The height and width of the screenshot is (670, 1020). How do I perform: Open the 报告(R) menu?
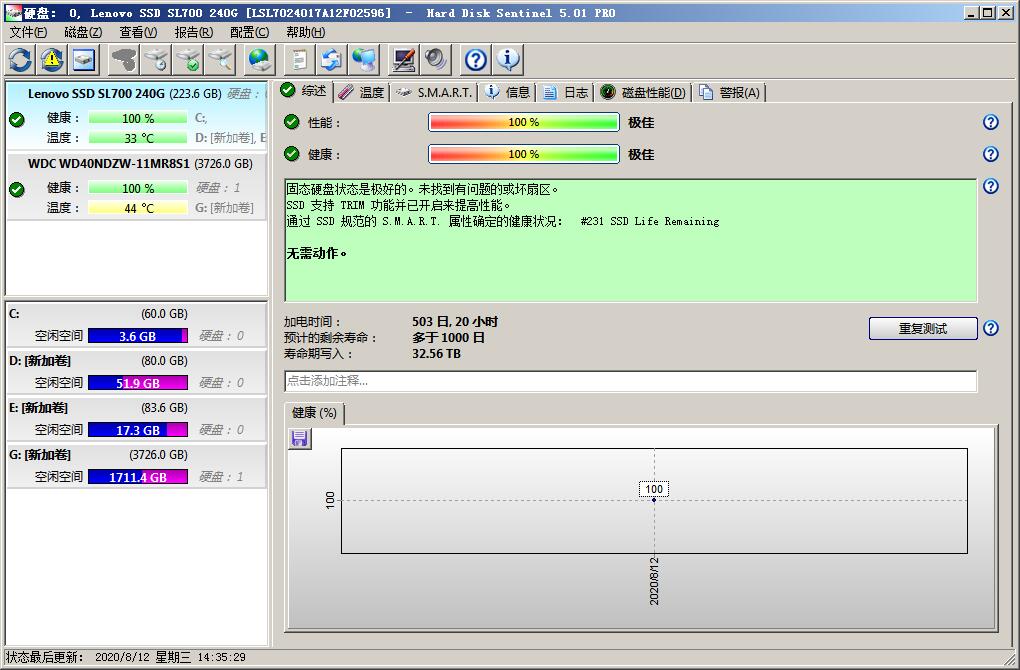pos(193,32)
